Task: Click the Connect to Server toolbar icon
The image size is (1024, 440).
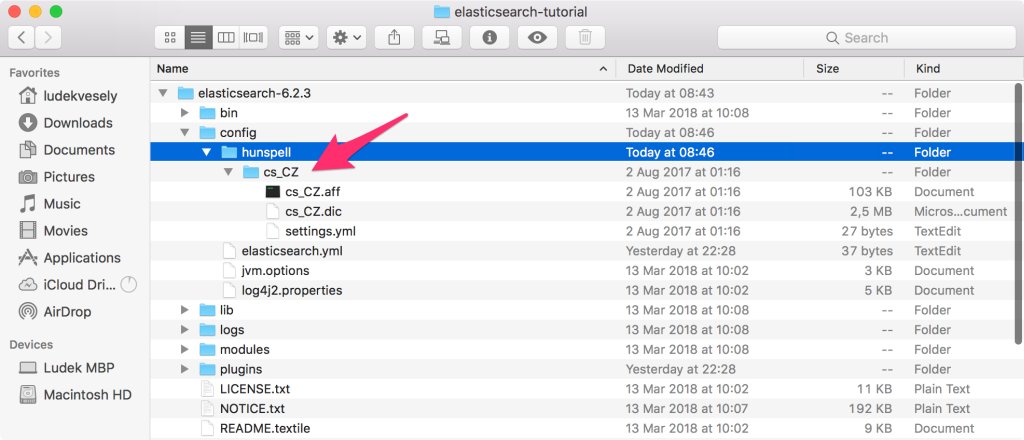Action: pyautogui.click(x=442, y=37)
